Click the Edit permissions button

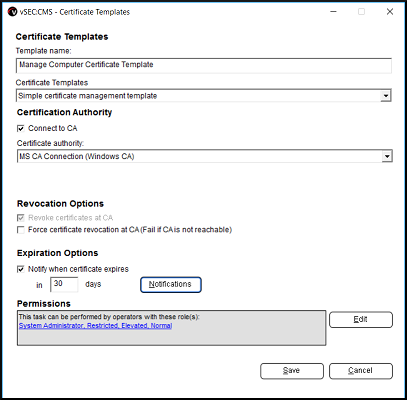click(x=361, y=320)
